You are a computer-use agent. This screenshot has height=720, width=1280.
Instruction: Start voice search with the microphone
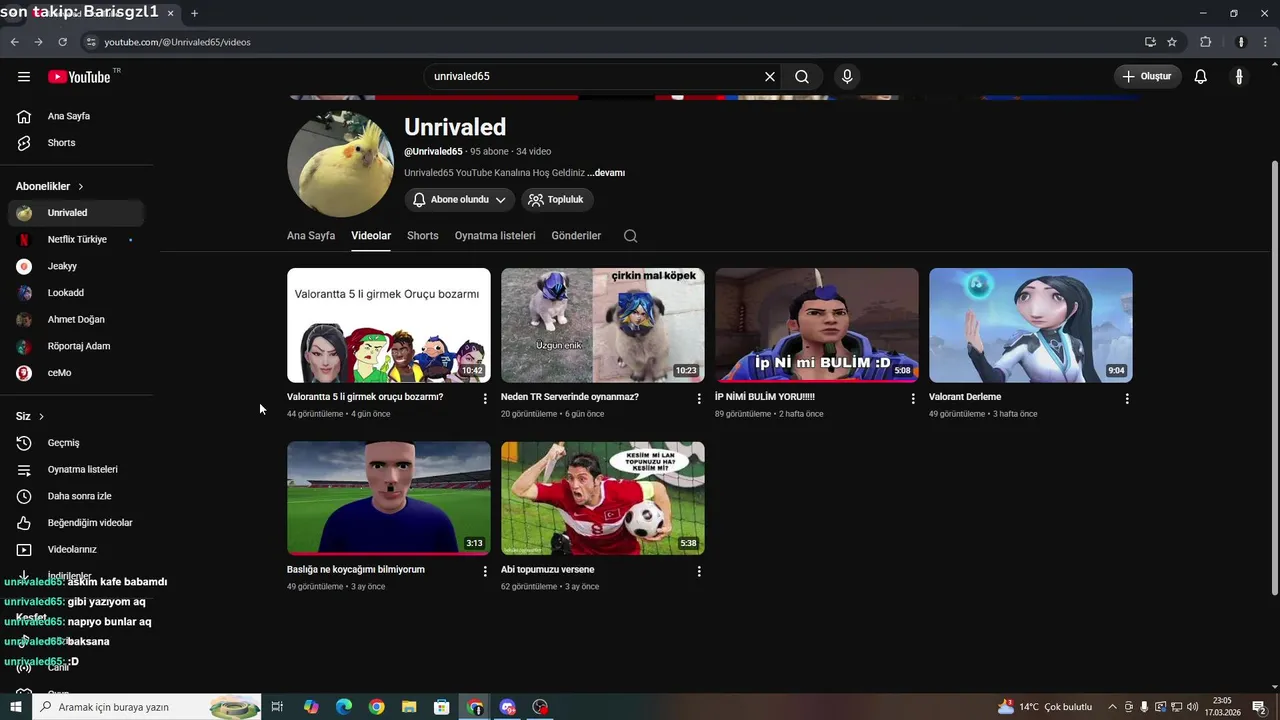click(x=847, y=77)
